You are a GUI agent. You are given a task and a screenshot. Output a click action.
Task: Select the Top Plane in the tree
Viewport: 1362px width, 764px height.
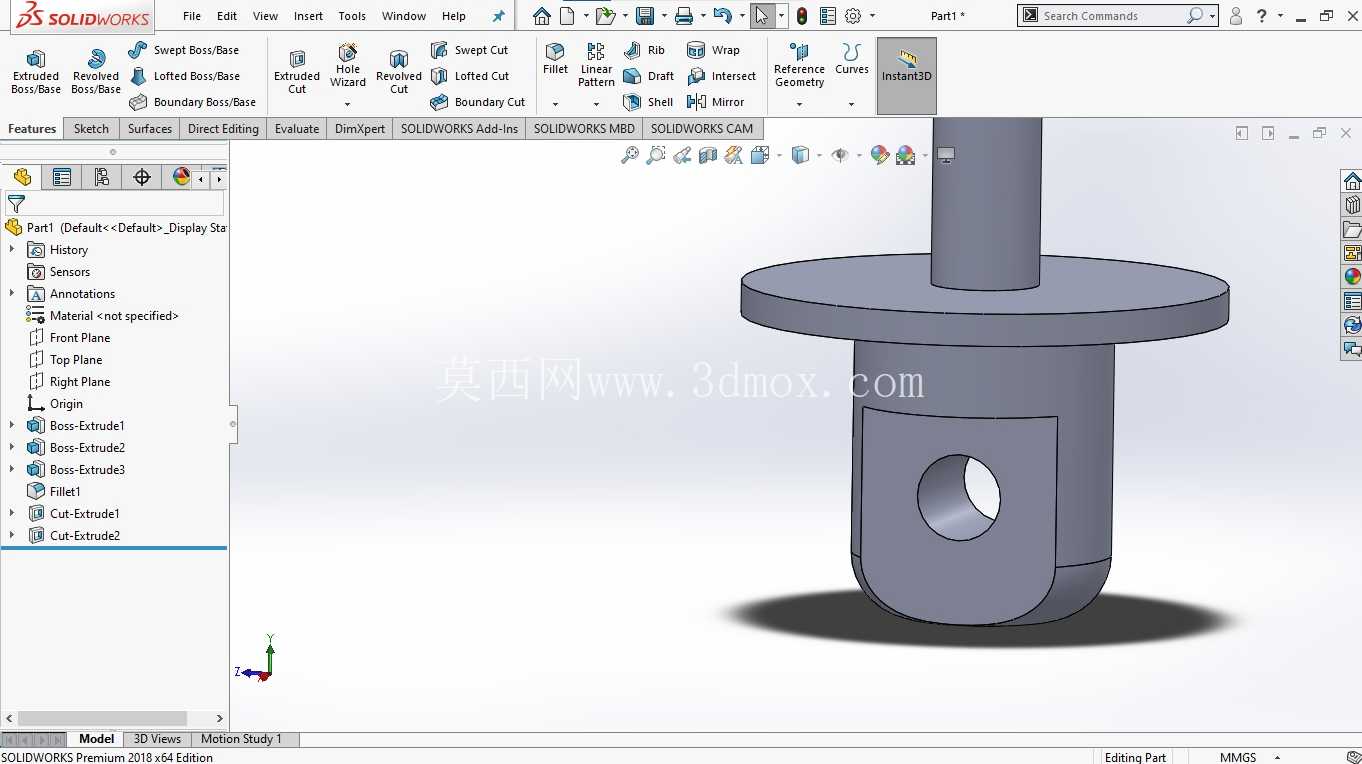pos(66,359)
